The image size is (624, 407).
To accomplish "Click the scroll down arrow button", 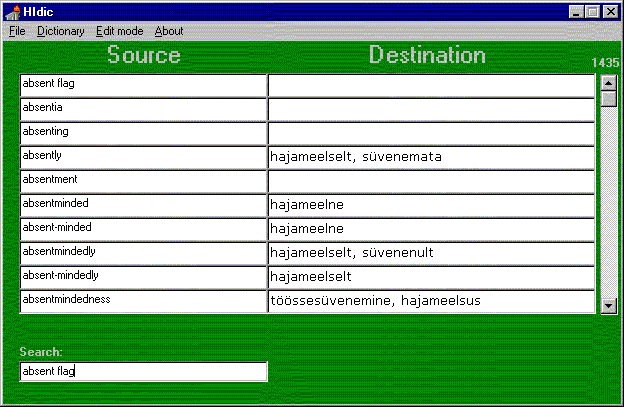I will tap(608, 305).
